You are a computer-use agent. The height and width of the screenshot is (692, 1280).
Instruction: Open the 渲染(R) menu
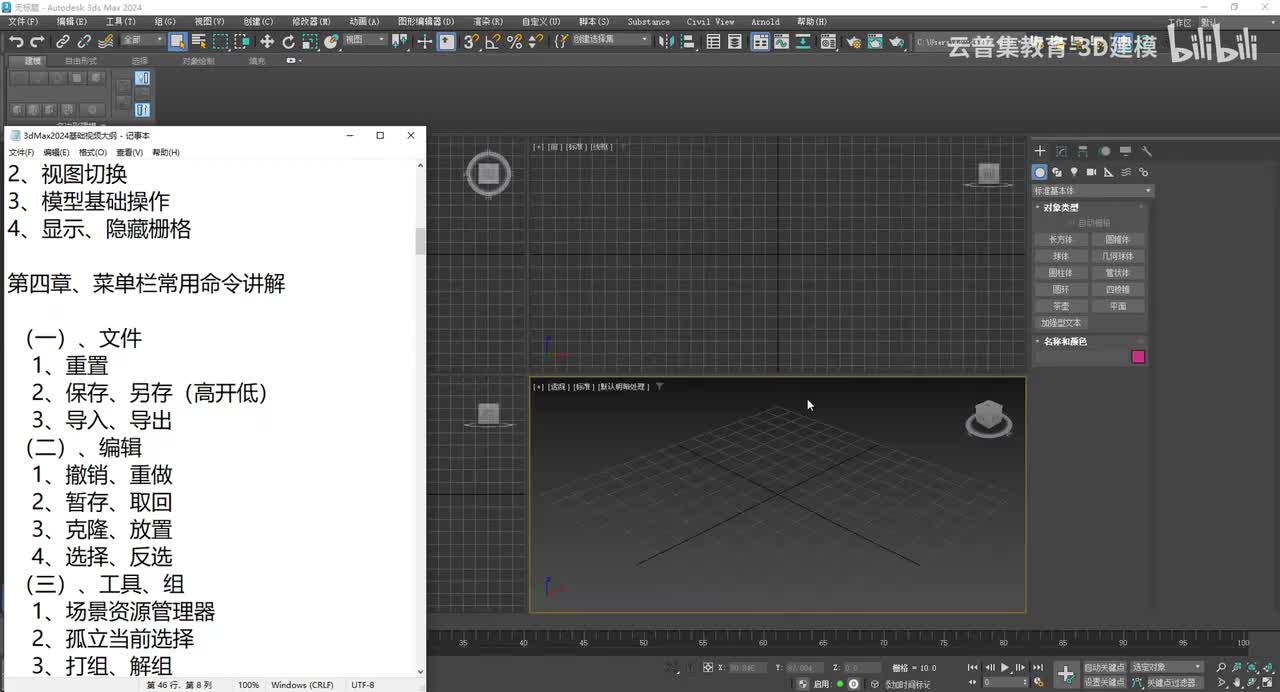tap(487, 21)
